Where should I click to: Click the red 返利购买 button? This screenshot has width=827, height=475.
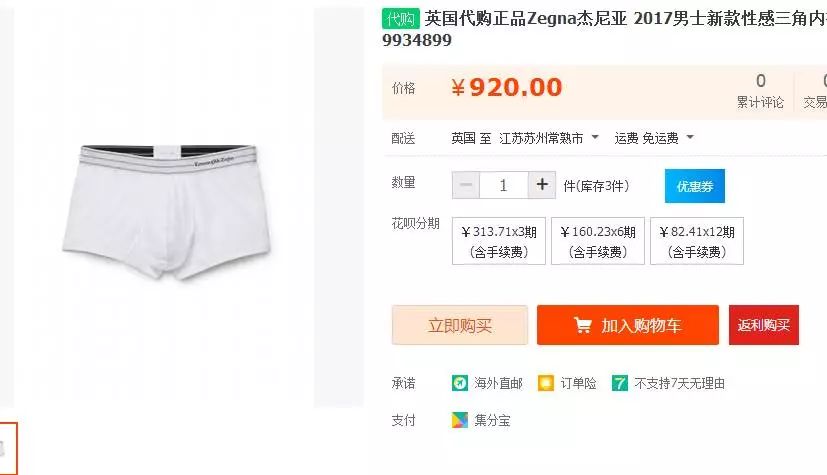coord(764,325)
